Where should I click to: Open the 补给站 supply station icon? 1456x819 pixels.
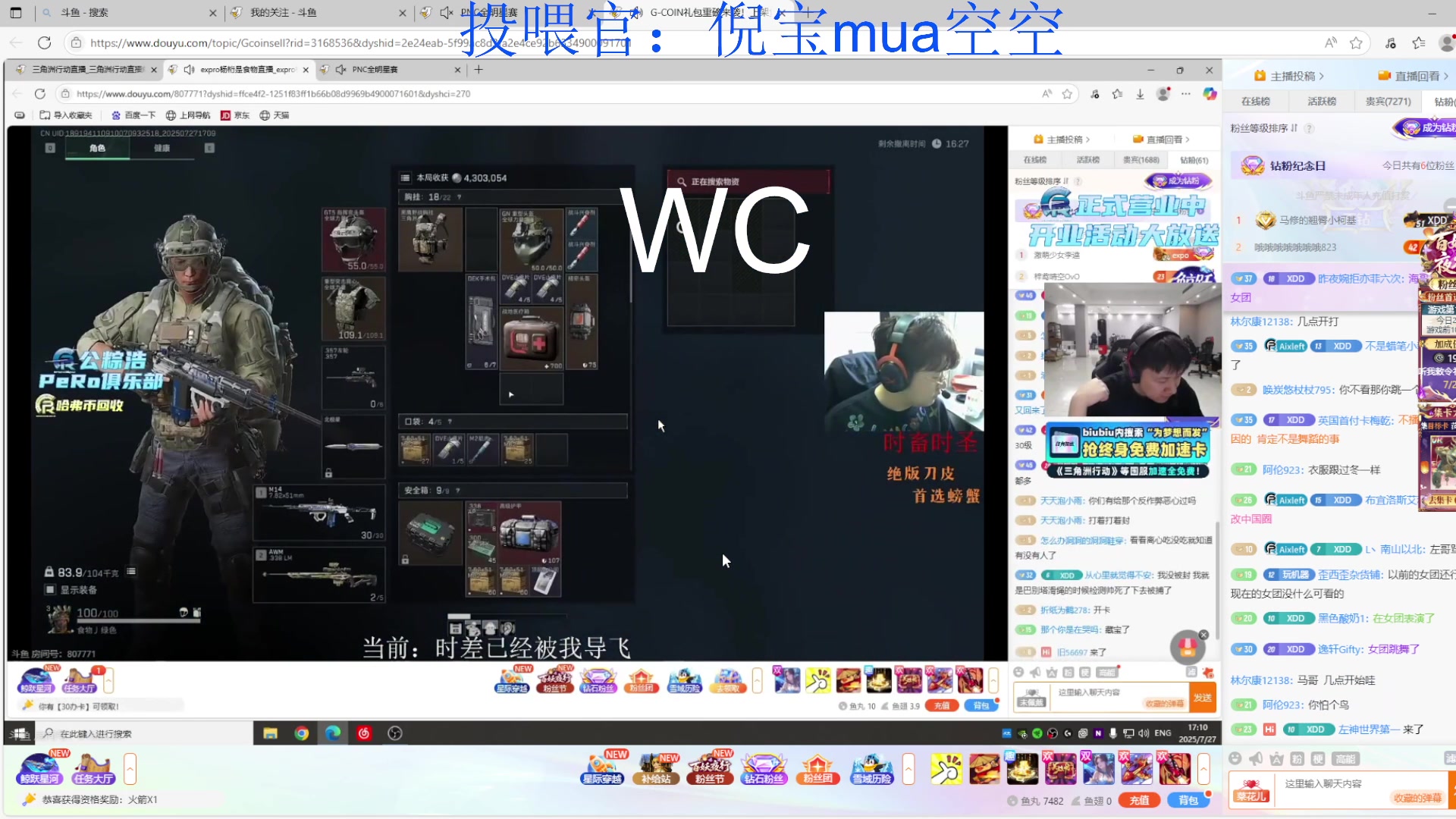[x=656, y=769]
